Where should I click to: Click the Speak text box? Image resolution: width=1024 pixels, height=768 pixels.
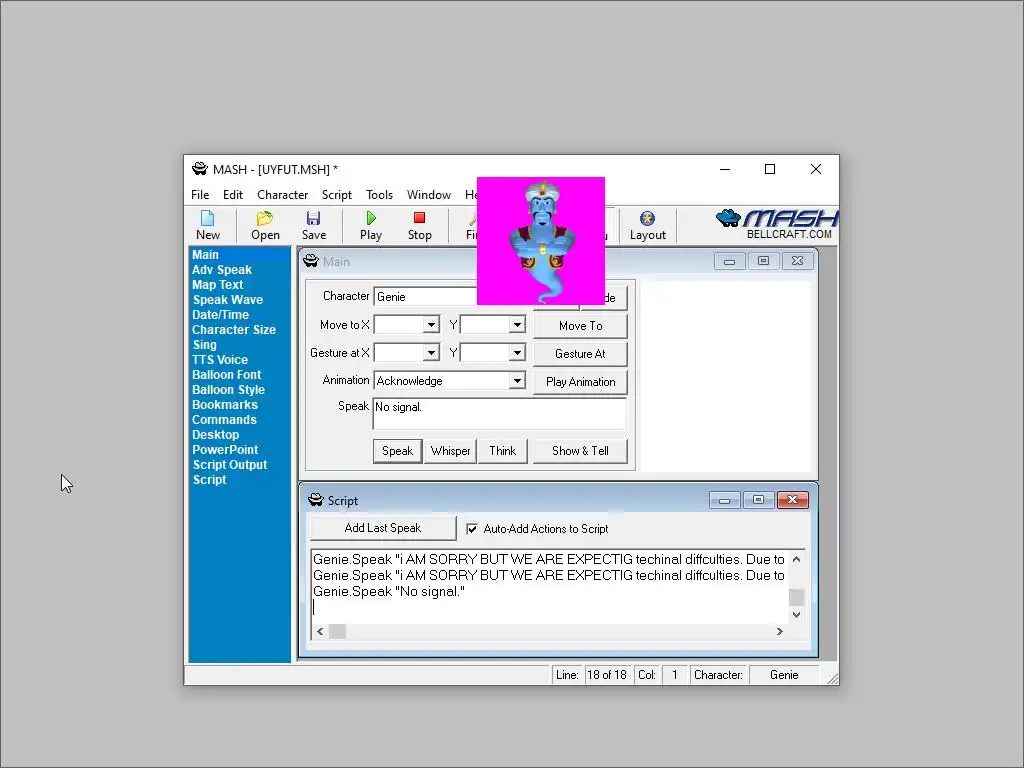click(500, 413)
